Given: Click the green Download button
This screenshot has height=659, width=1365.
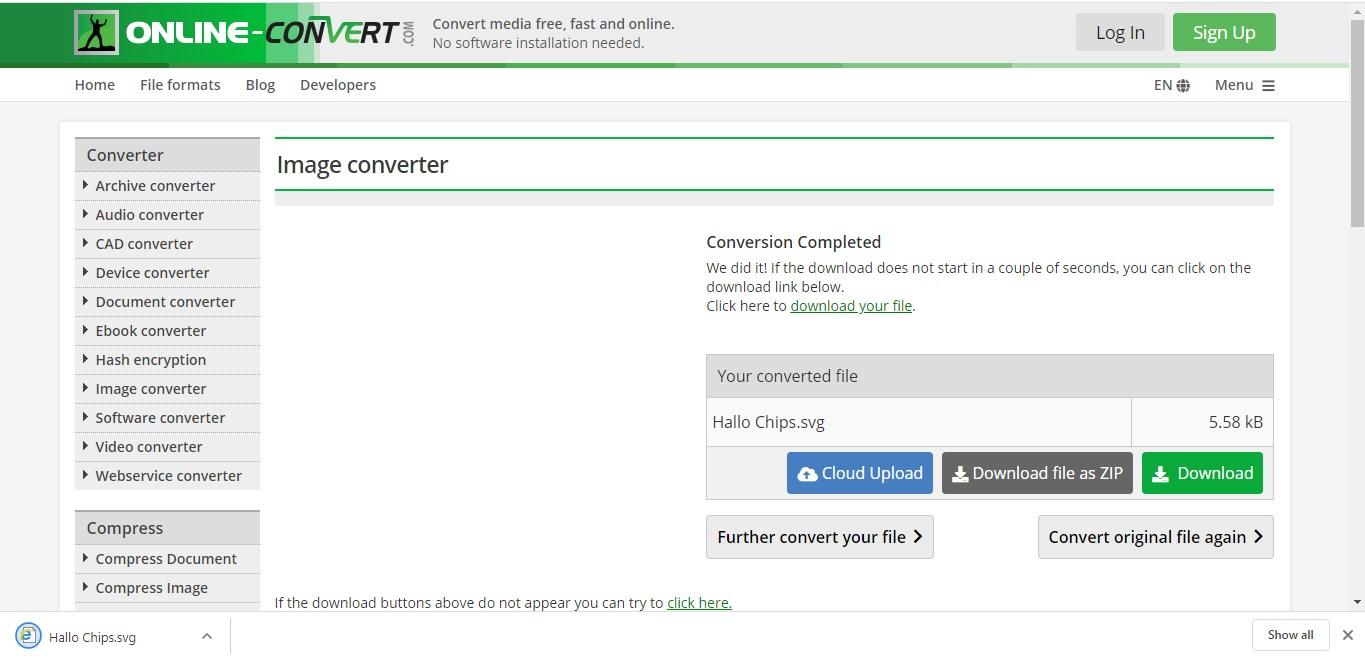Looking at the screenshot, I should [1203, 473].
